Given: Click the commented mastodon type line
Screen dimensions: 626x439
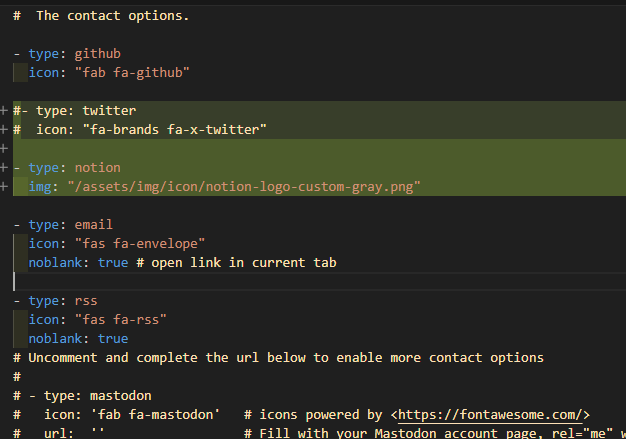Looking at the screenshot, I should (90, 396).
